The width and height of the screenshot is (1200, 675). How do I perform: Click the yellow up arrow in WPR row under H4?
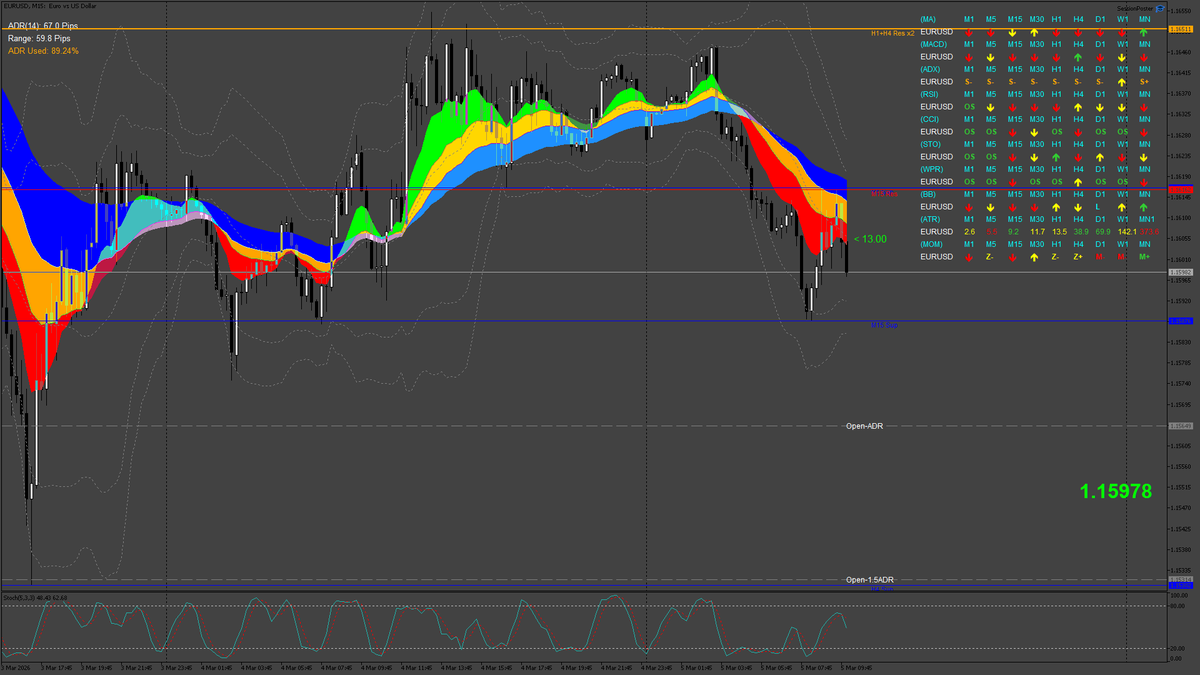[x=1078, y=181]
